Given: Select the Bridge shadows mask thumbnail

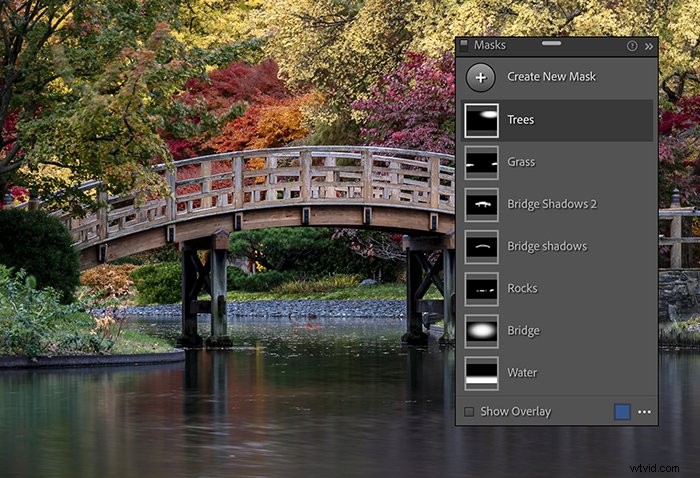Looking at the screenshot, I should point(481,247).
